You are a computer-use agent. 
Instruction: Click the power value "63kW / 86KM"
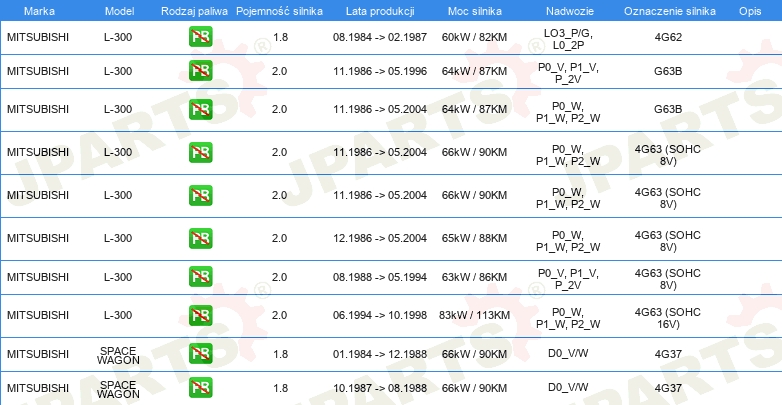(474, 277)
